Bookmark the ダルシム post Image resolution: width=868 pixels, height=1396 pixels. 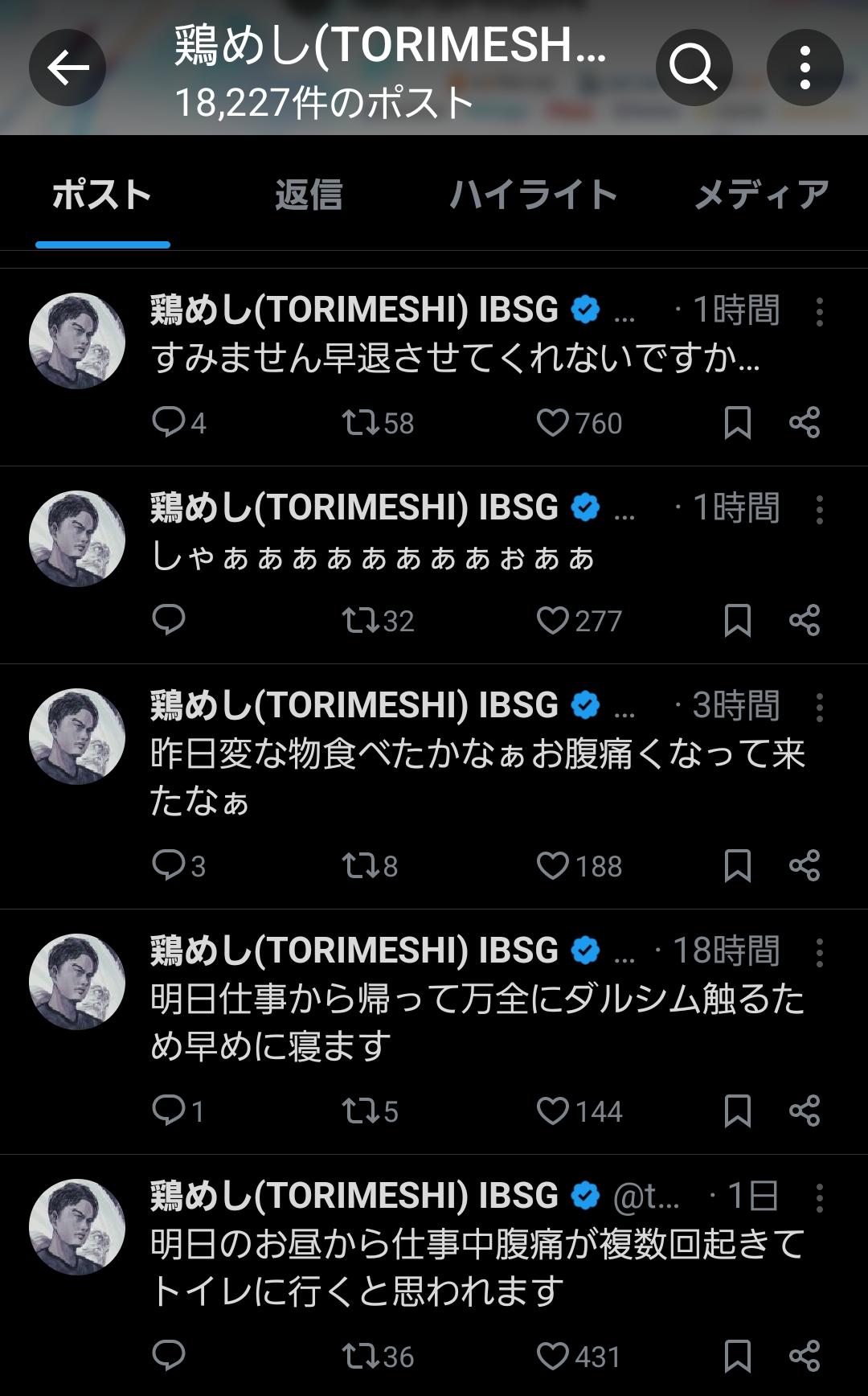pyautogui.click(x=737, y=1111)
